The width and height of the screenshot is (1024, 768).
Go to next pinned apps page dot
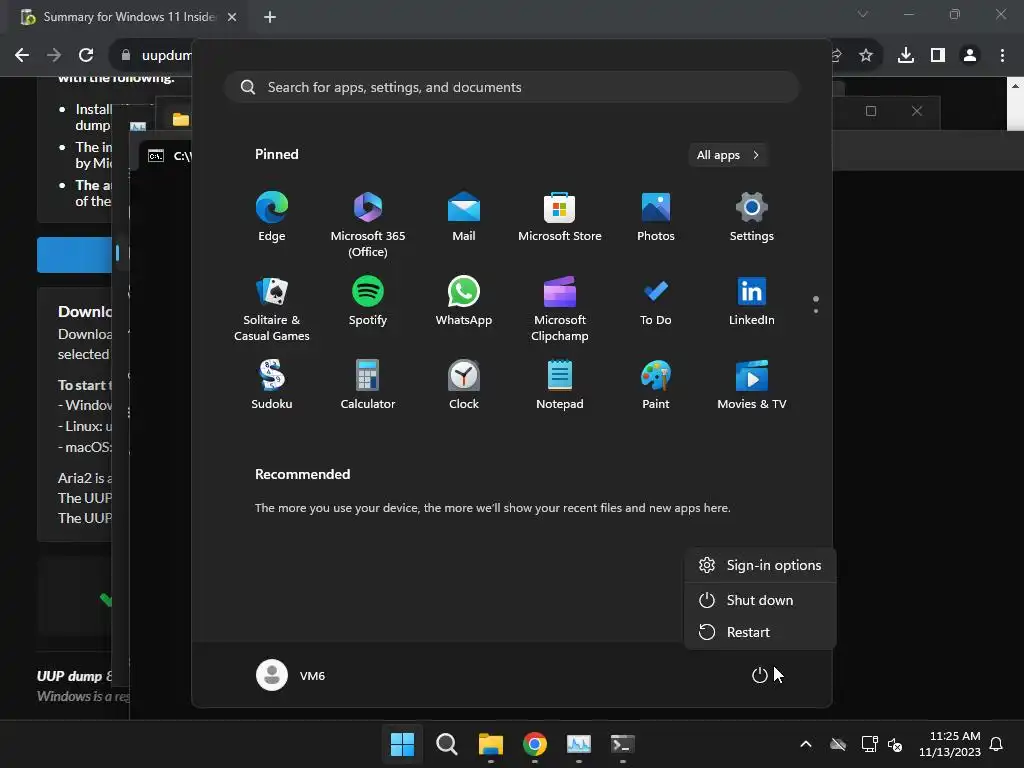point(816,311)
